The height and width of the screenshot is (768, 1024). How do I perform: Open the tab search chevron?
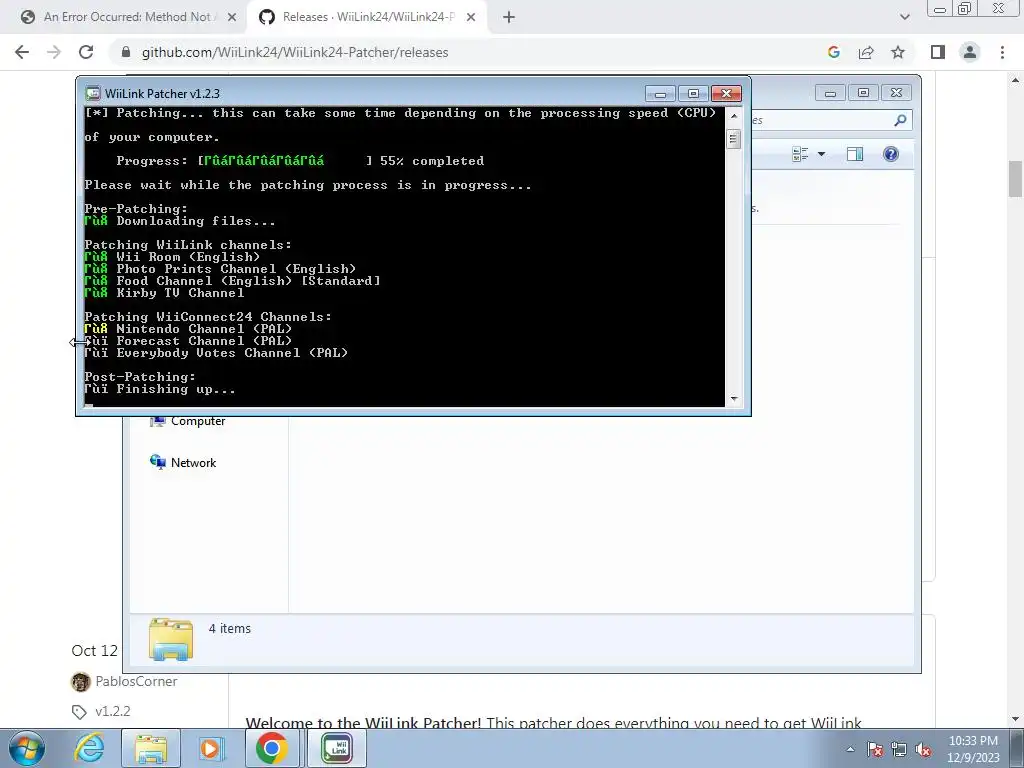[x=904, y=17]
